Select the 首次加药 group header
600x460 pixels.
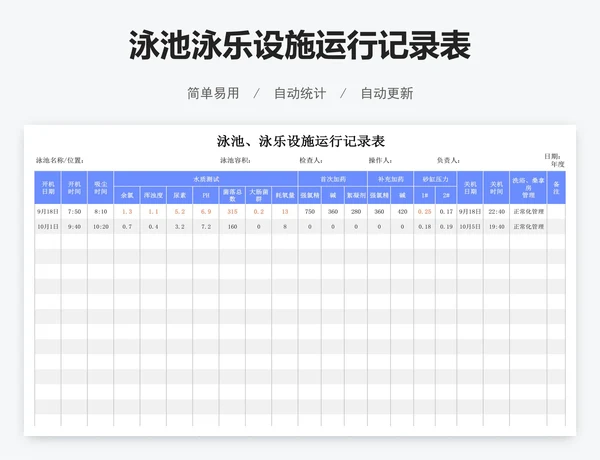(333, 179)
